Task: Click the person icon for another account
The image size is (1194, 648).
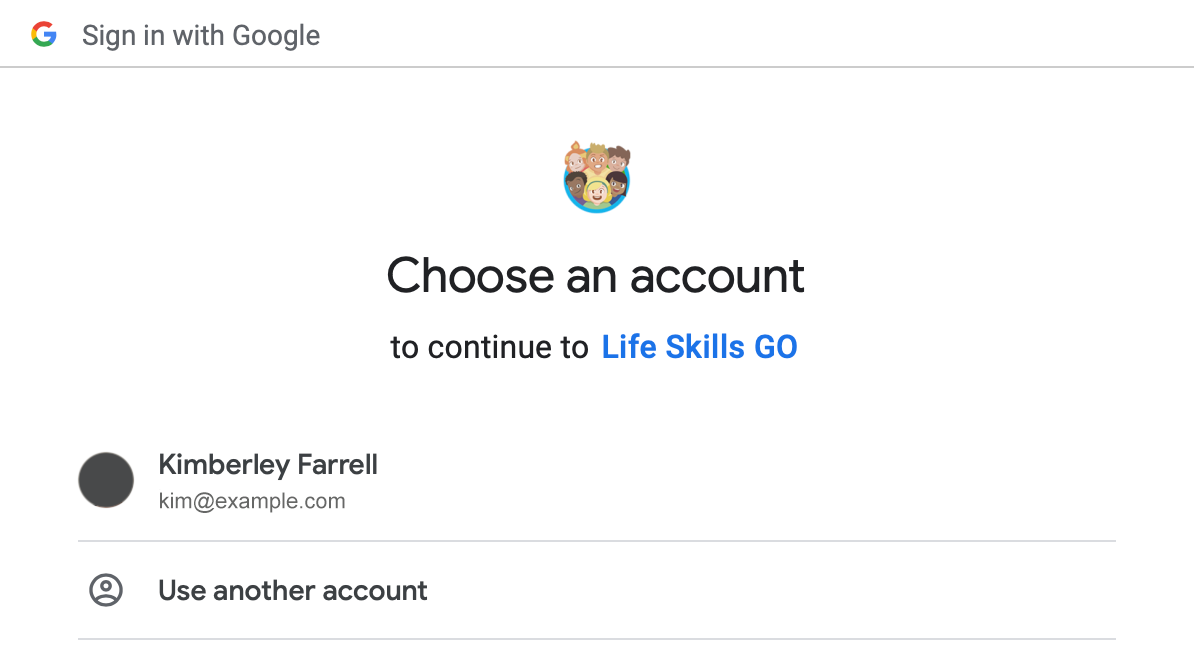Action: pyautogui.click(x=106, y=590)
